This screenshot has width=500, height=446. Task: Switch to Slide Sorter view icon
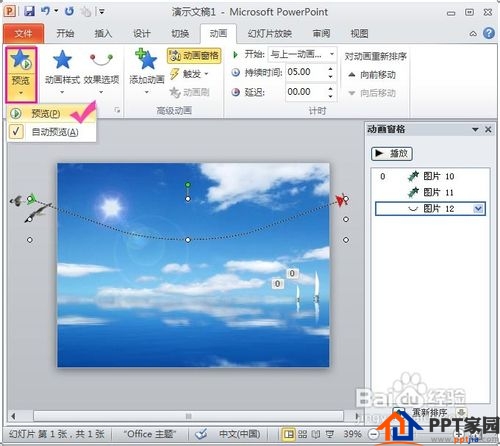coord(302,435)
